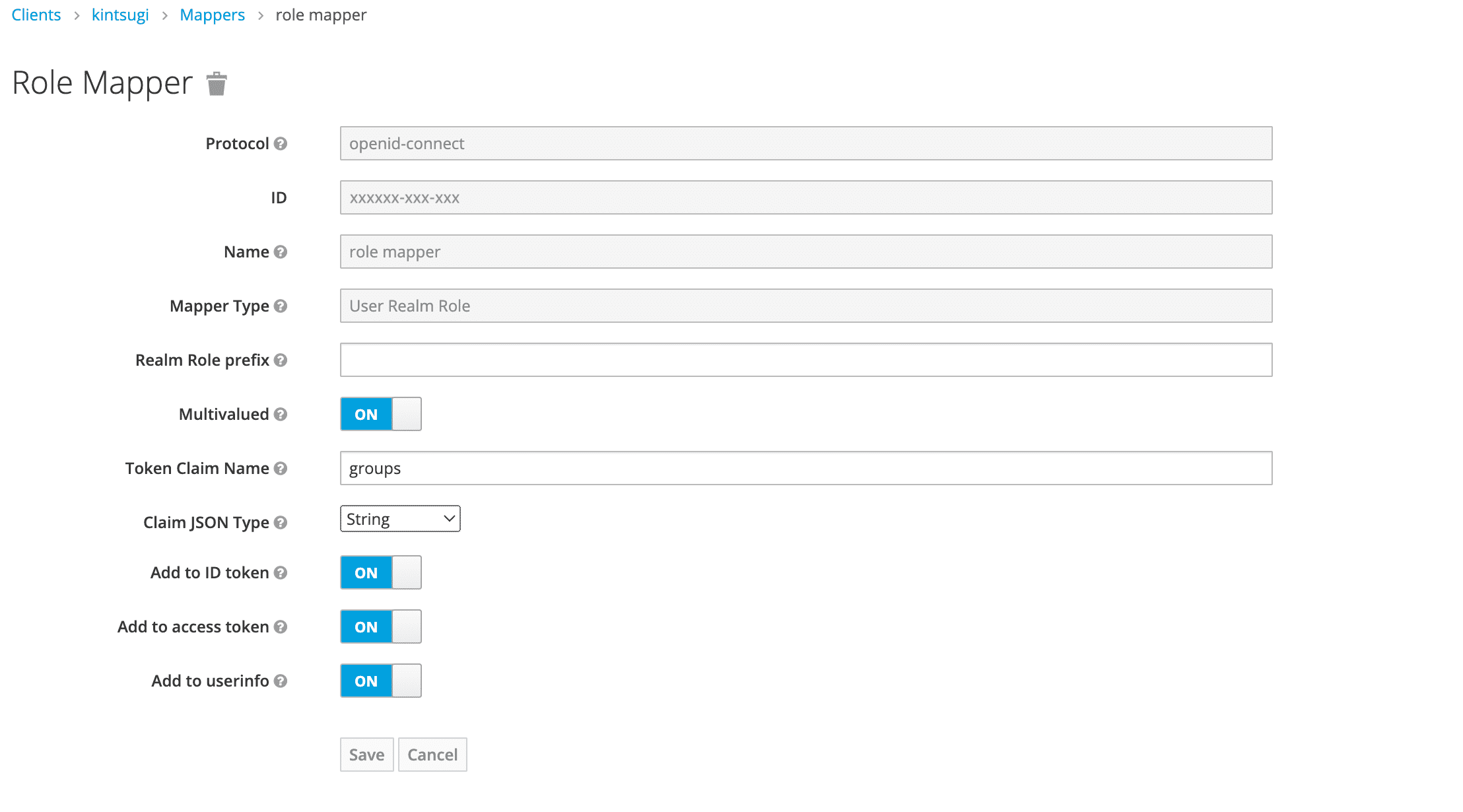This screenshot has height=812, width=1463.
Task: Open the Claim JSON Type dropdown
Action: coord(399,519)
